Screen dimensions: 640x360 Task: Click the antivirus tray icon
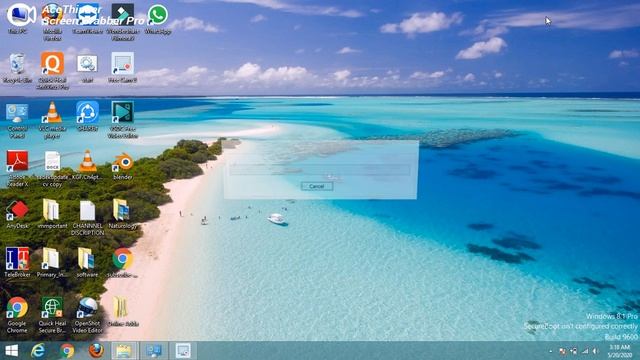[573, 351]
